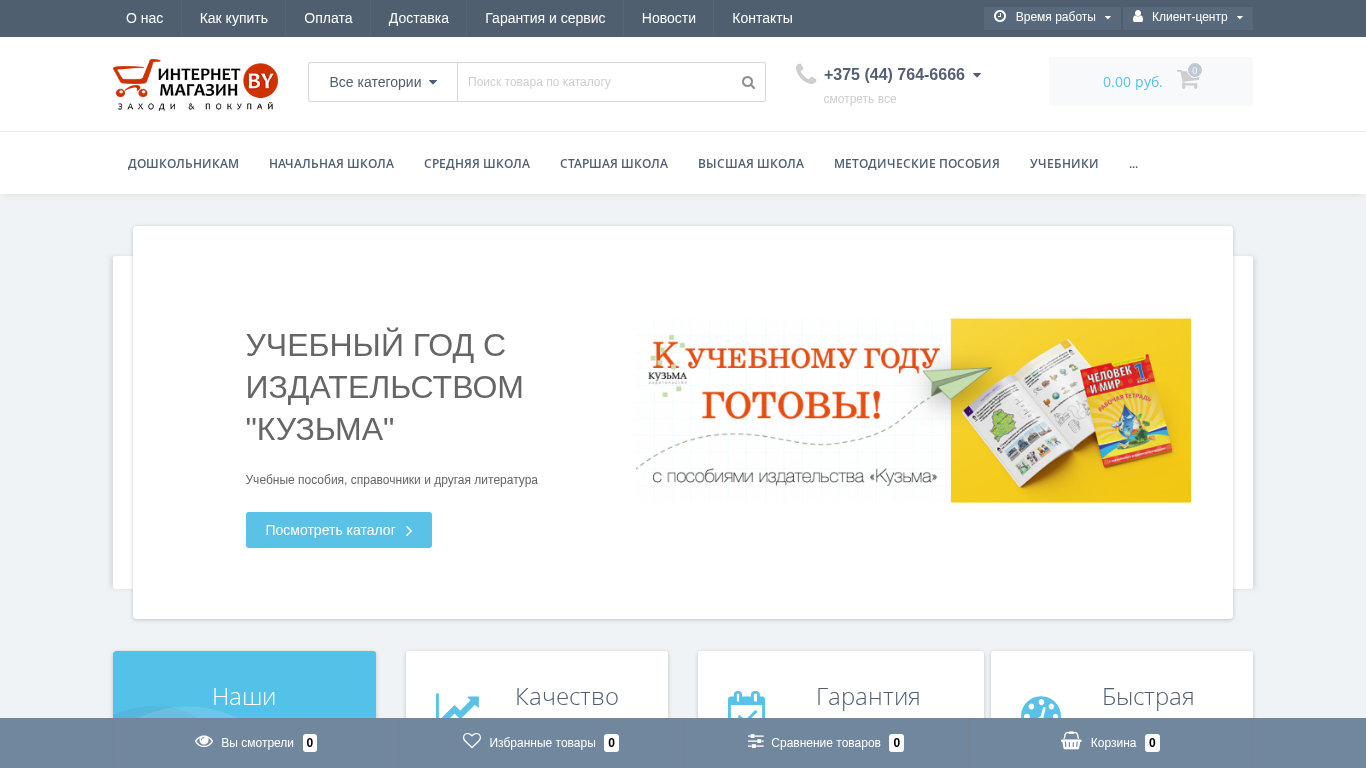1366x768 pixels.
Task: Open the О нас page
Action: coord(145,18)
